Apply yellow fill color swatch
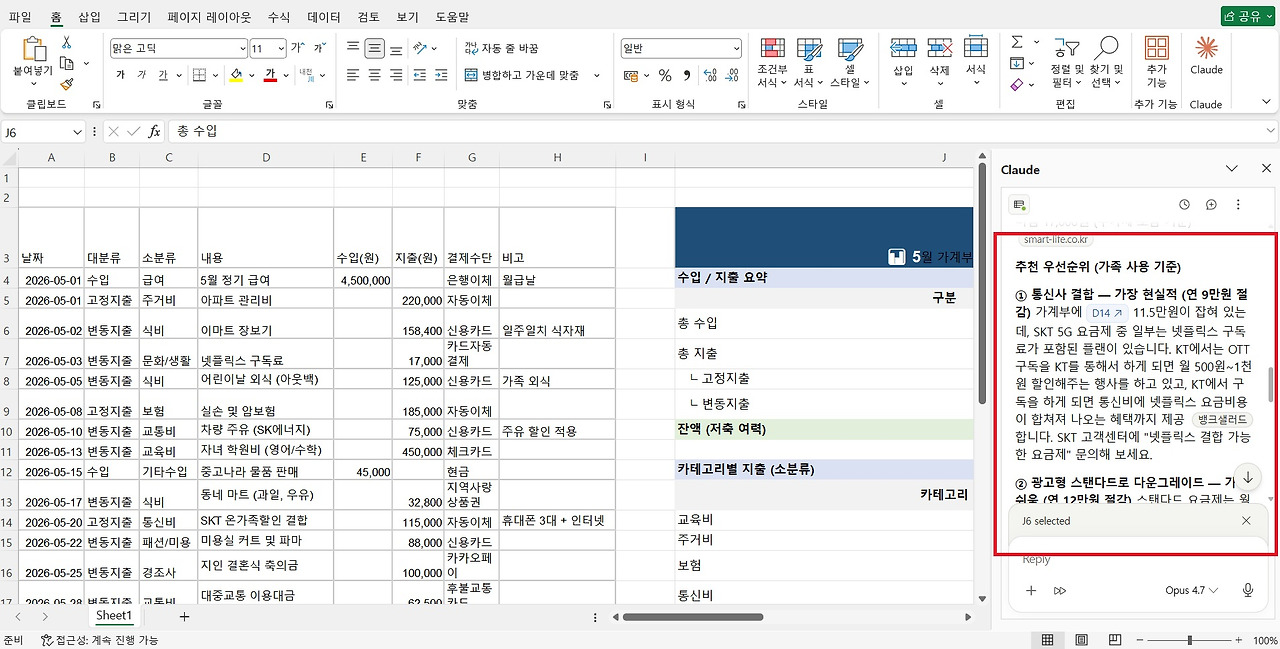This screenshot has height=649, width=1280. point(236,75)
